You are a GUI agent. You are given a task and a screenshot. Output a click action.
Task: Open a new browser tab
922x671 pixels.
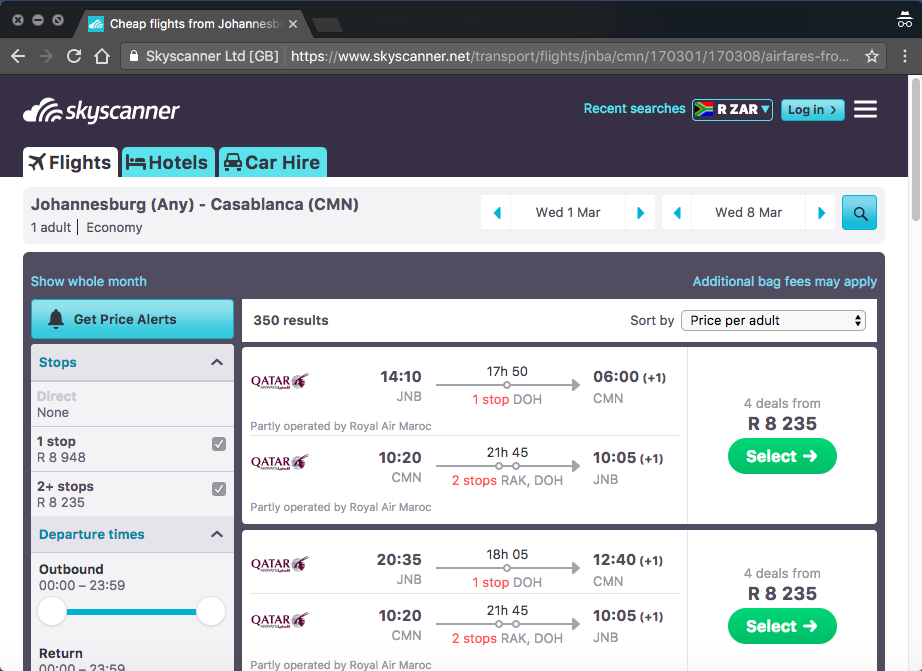(328, 25)
